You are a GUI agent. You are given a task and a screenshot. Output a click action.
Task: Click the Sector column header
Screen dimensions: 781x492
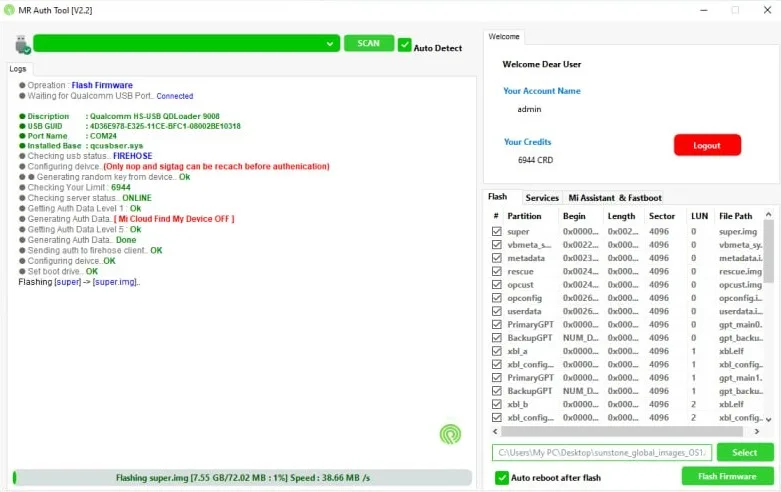661,216
